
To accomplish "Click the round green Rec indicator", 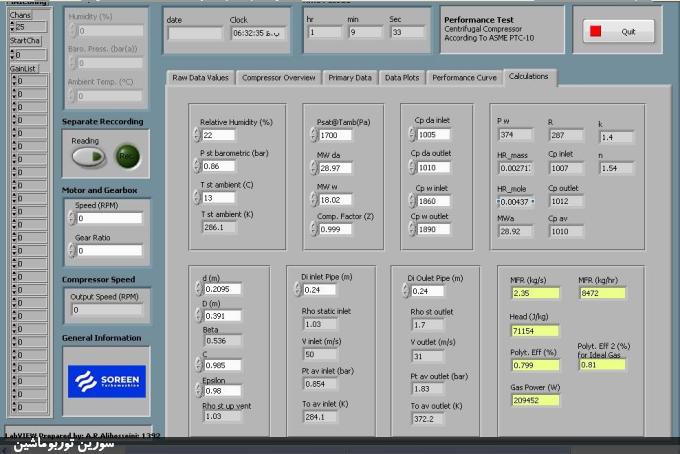I will coord(127,156).
